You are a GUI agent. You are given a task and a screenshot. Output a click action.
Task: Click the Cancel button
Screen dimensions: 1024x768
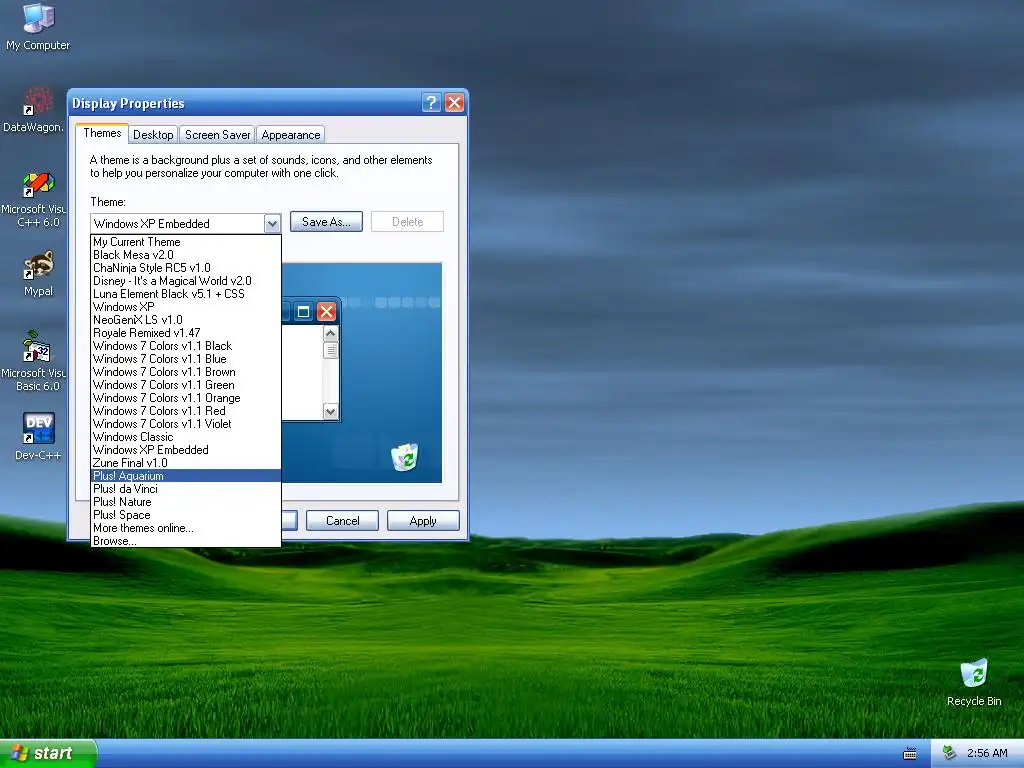(x=342, y=520)
